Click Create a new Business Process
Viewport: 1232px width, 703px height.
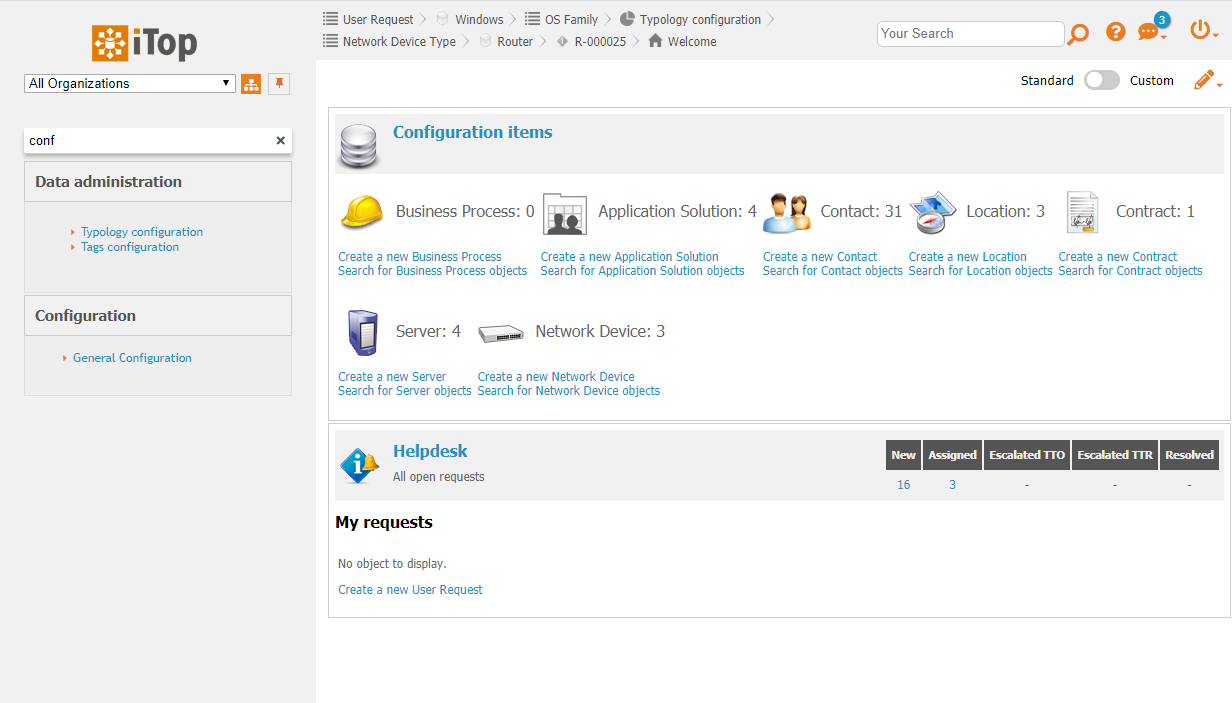(x=420, y=257)
